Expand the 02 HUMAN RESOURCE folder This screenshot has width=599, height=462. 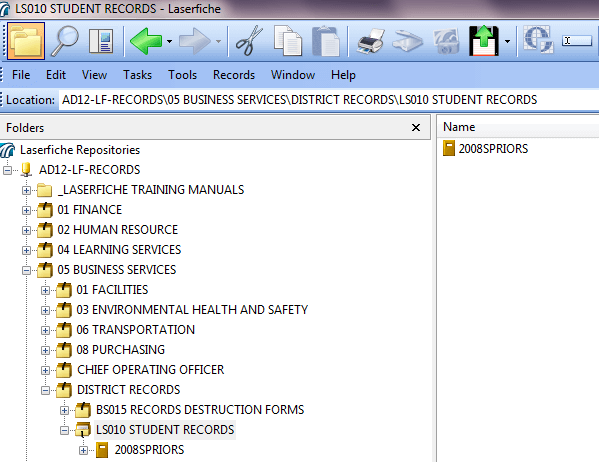click(x=26, y=230)
